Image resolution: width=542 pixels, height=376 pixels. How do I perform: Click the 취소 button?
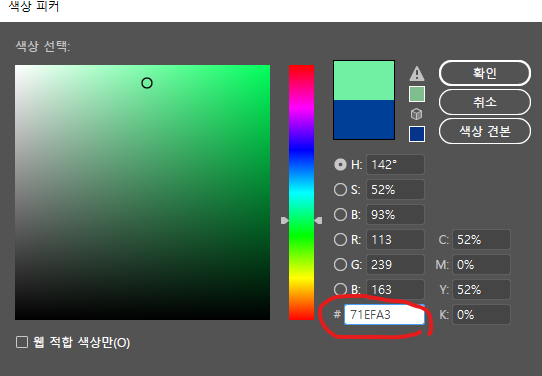(x=485, y=102)
